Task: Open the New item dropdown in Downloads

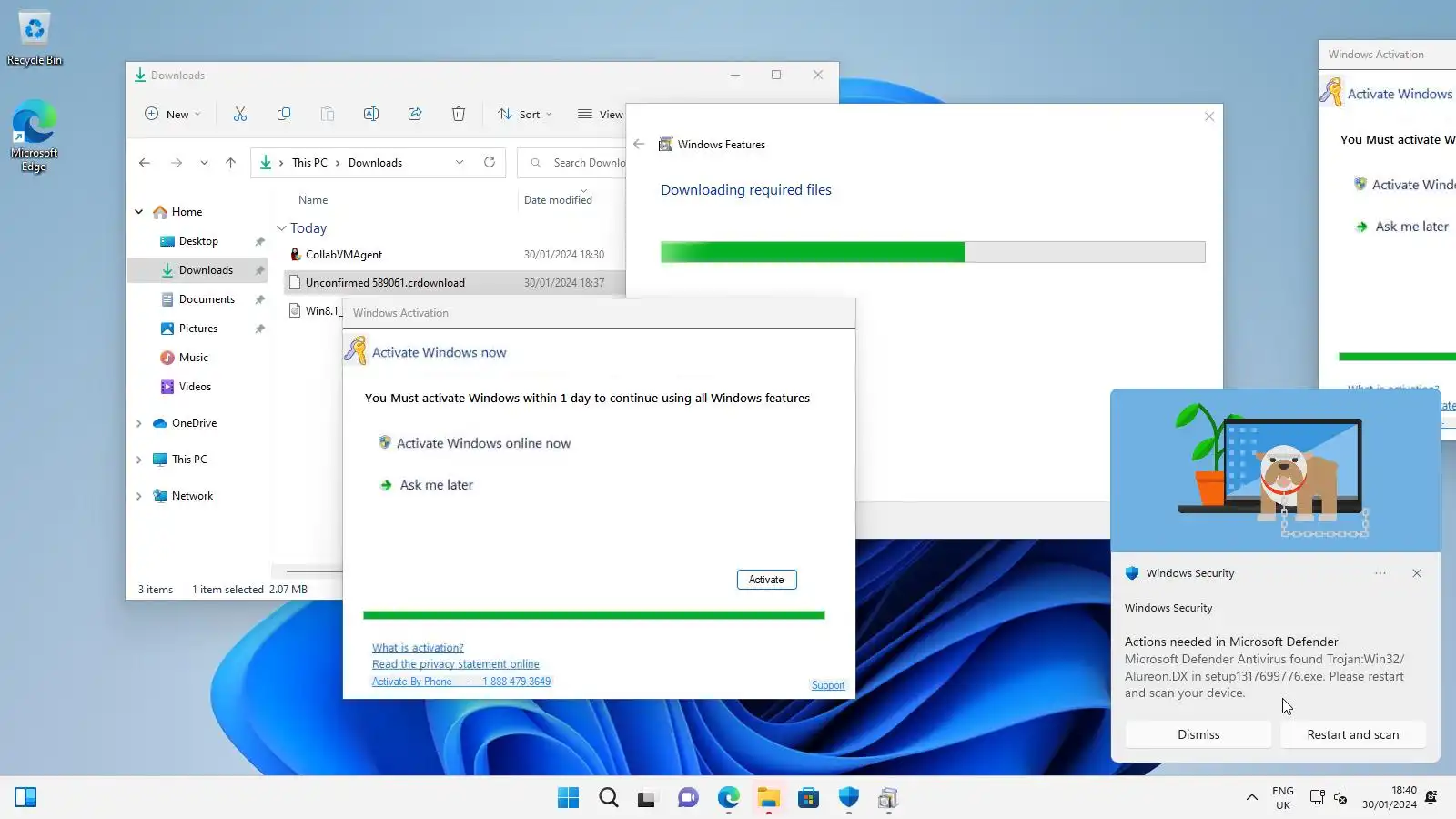Action: (173, 114)
